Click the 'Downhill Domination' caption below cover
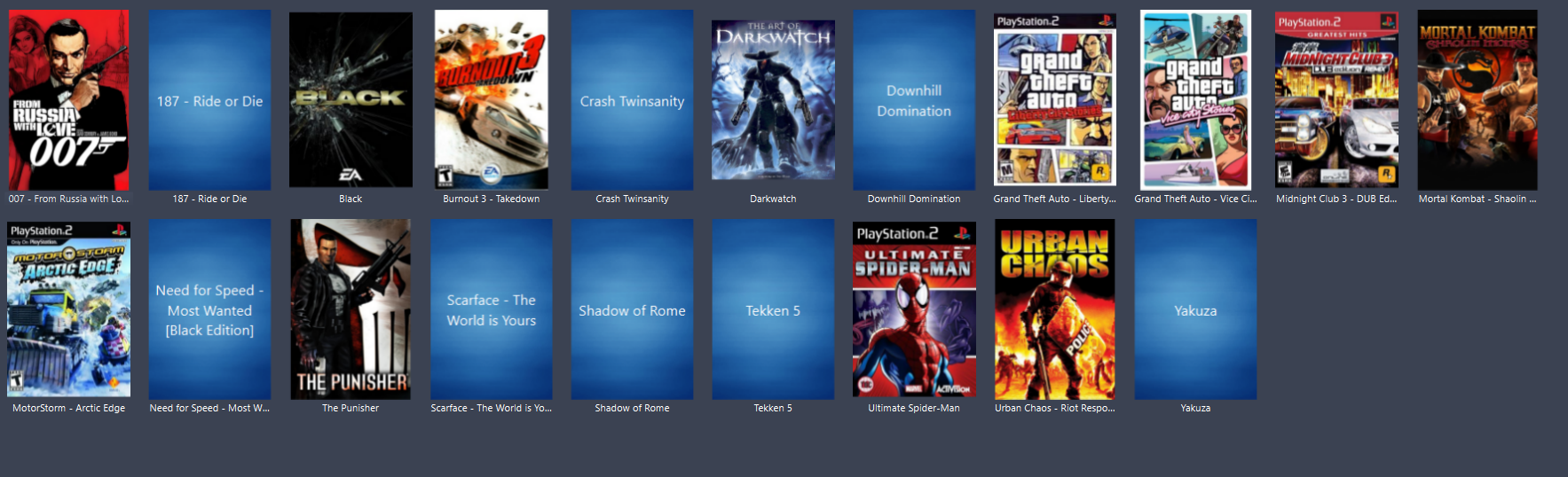Viewport: 1568px width, 477px height. click(x=914, y=199)
